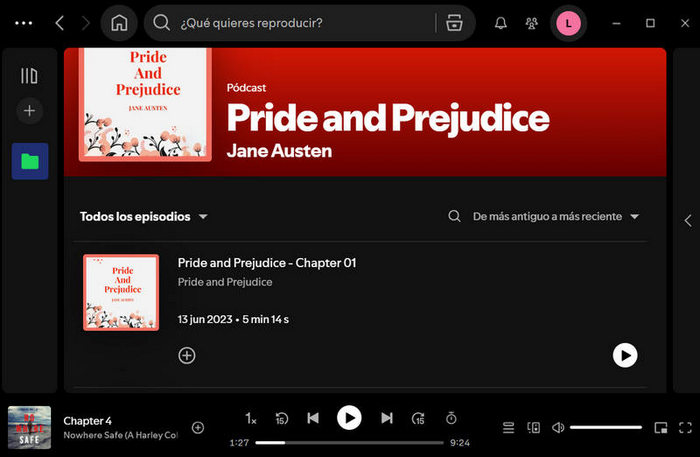
Task: Click the Pride And Prejudice podcast cover
Action: pyautogui.click(x=145, y=104)
